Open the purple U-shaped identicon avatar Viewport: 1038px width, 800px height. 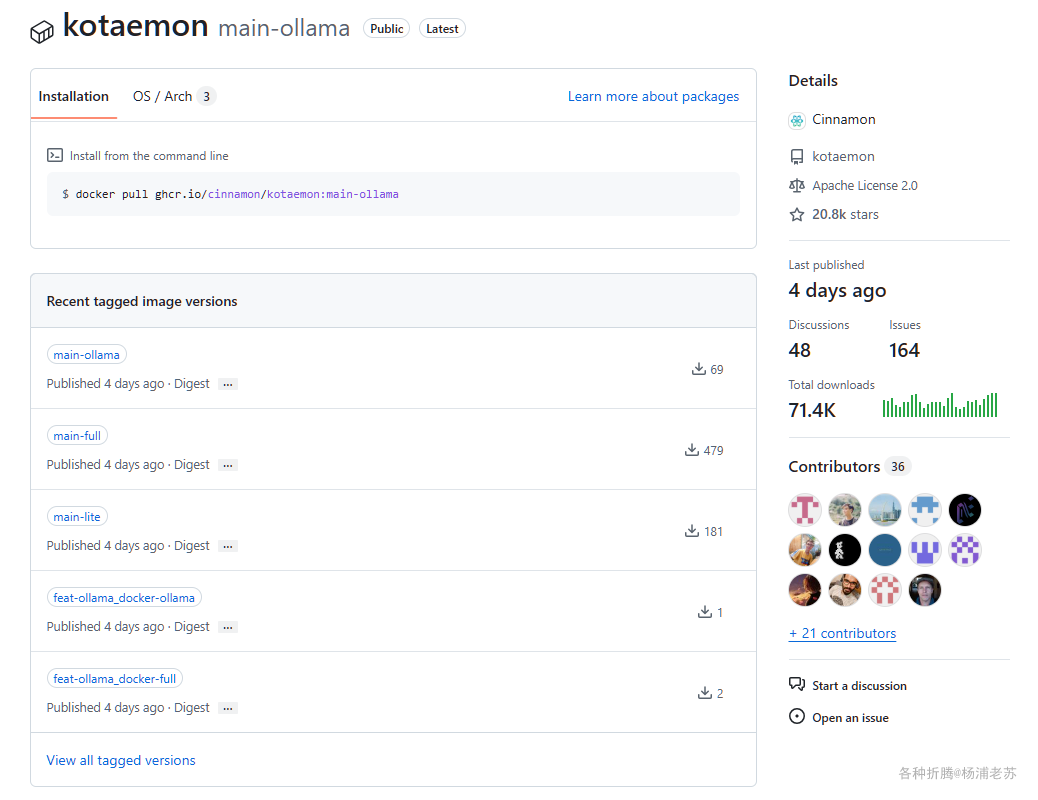pyautogui.click(x=925, y=550)
